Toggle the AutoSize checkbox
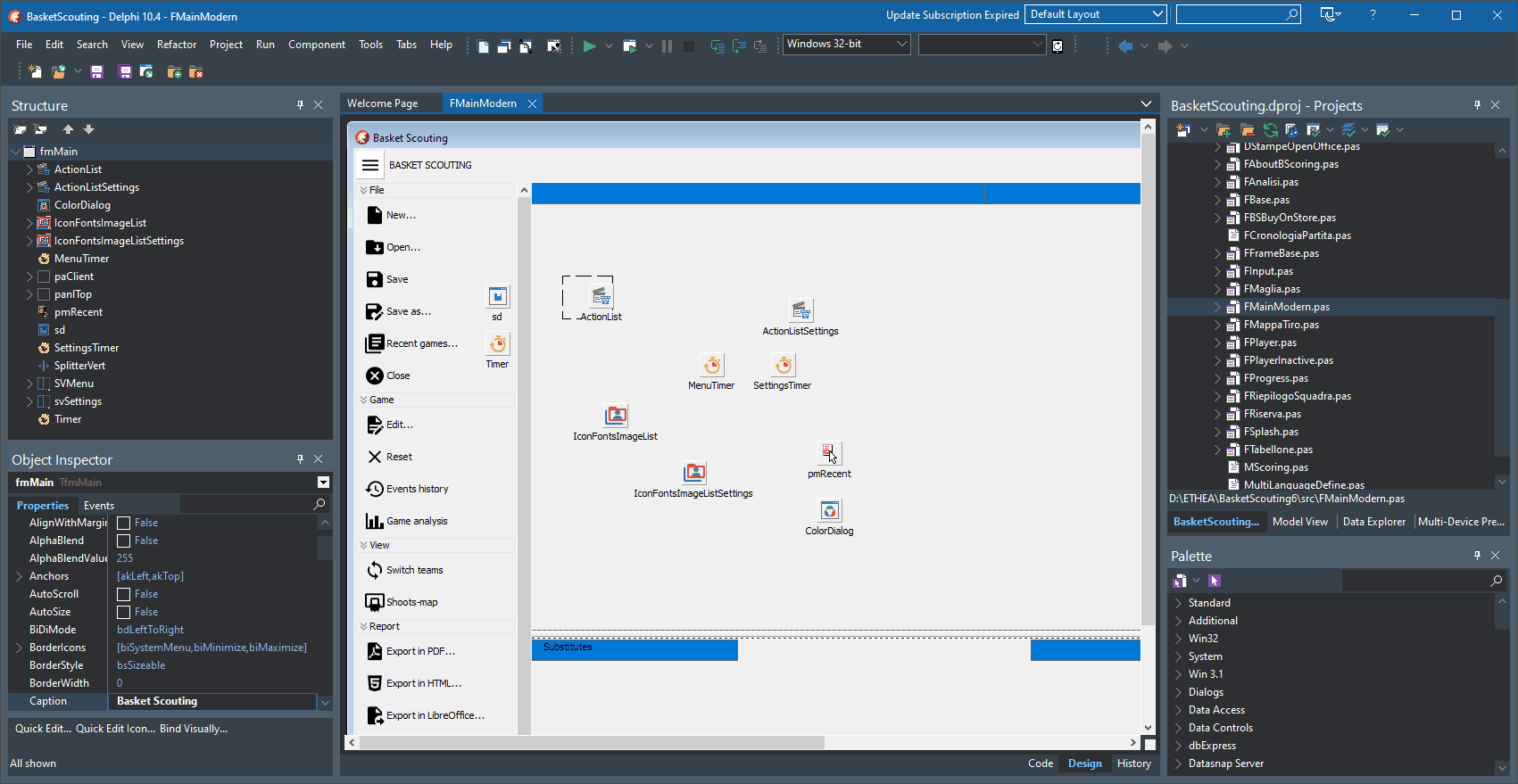 (124, 613)
